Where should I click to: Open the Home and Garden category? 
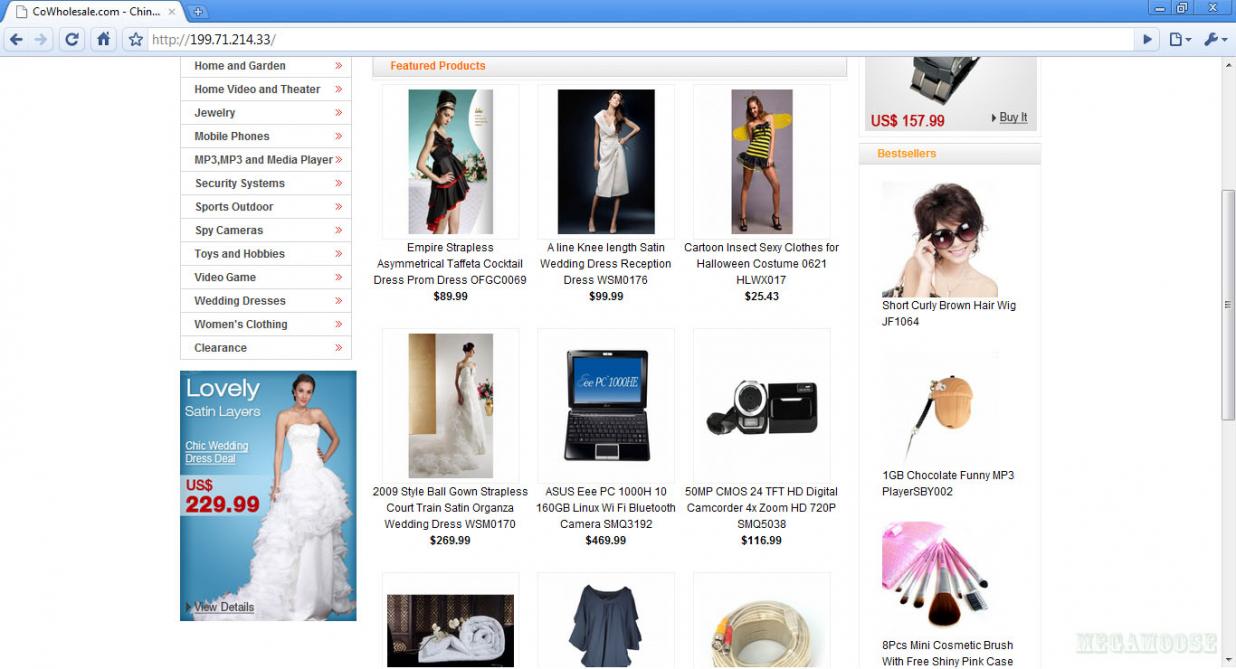(x=240, y=66)
